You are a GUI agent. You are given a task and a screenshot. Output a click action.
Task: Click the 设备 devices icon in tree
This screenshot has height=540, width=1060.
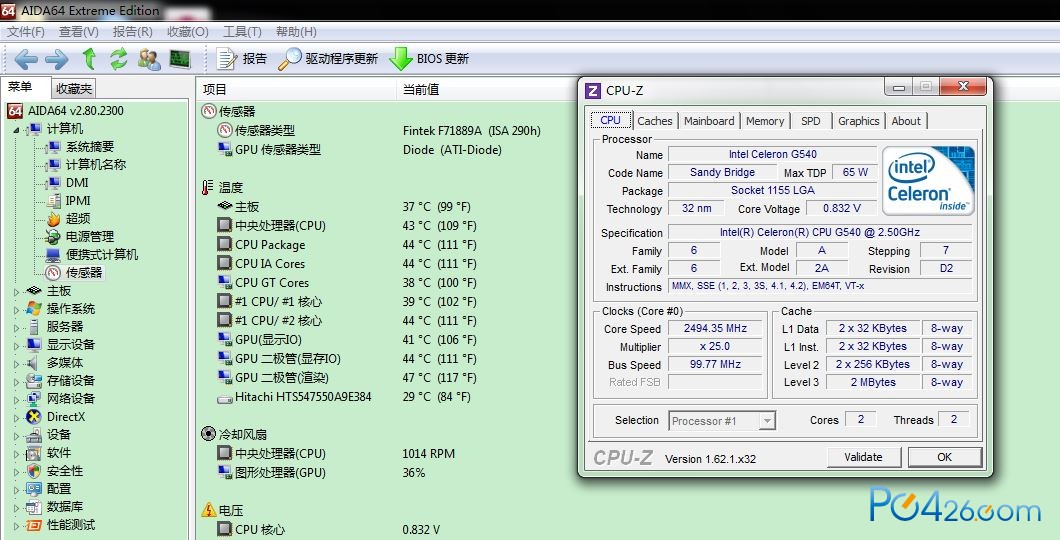coord(34,435)
